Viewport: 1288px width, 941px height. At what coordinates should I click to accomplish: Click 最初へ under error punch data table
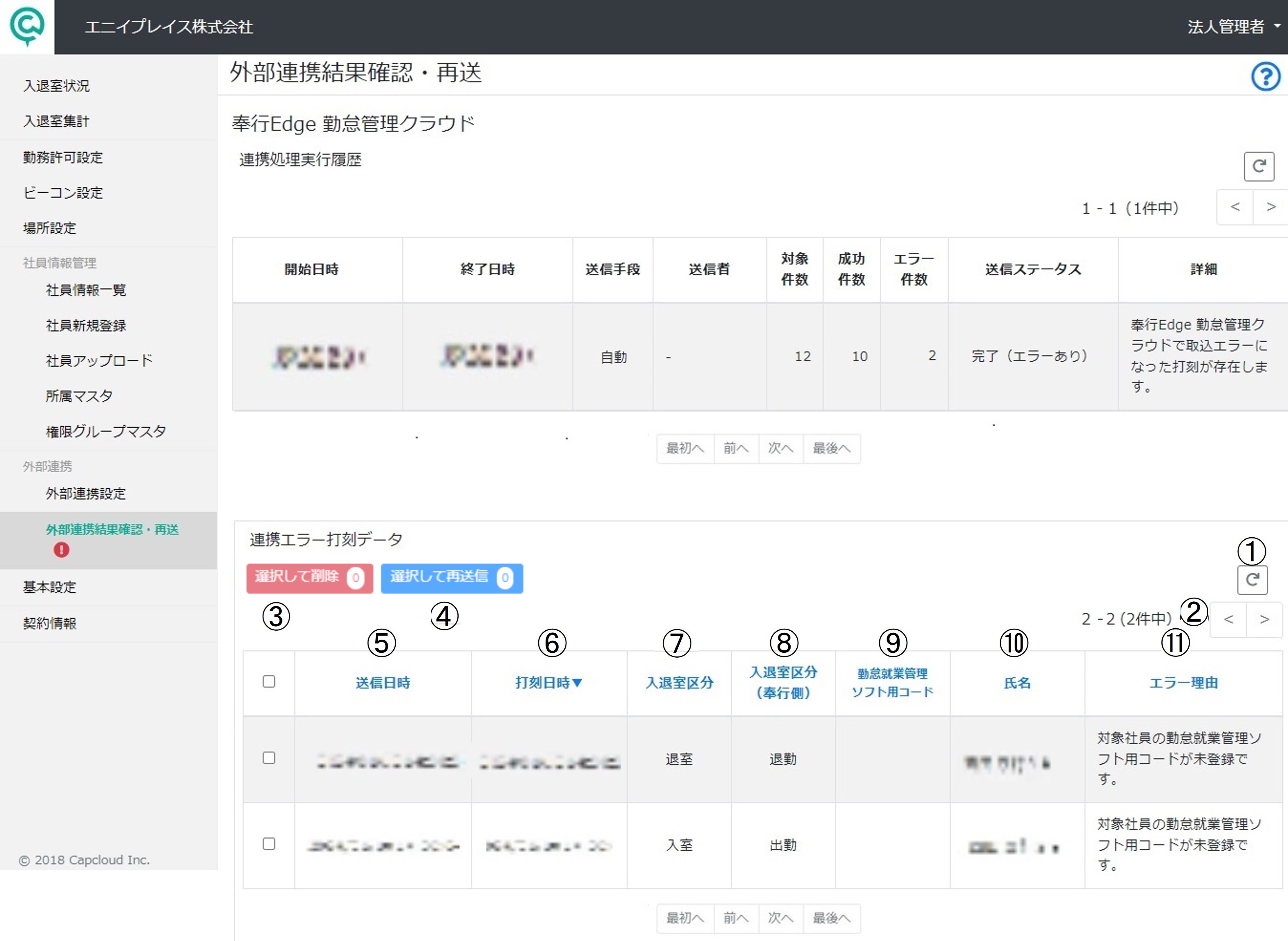(x=685, y=918)
